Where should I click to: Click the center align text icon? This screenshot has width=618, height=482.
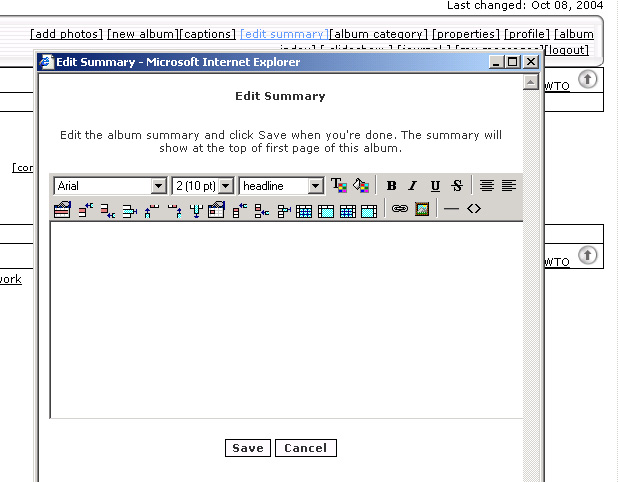(x=487, y=186)
